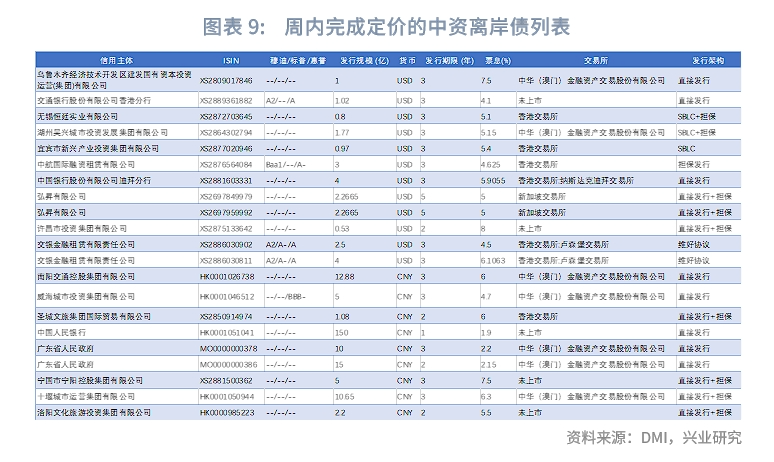The width and height of the screenshot is (774, 462).
Task: Select issuer 乌鲁木齐经济技术开发区建发国有资本投资运营(集团)有限公司
Action: click(114, 80)
